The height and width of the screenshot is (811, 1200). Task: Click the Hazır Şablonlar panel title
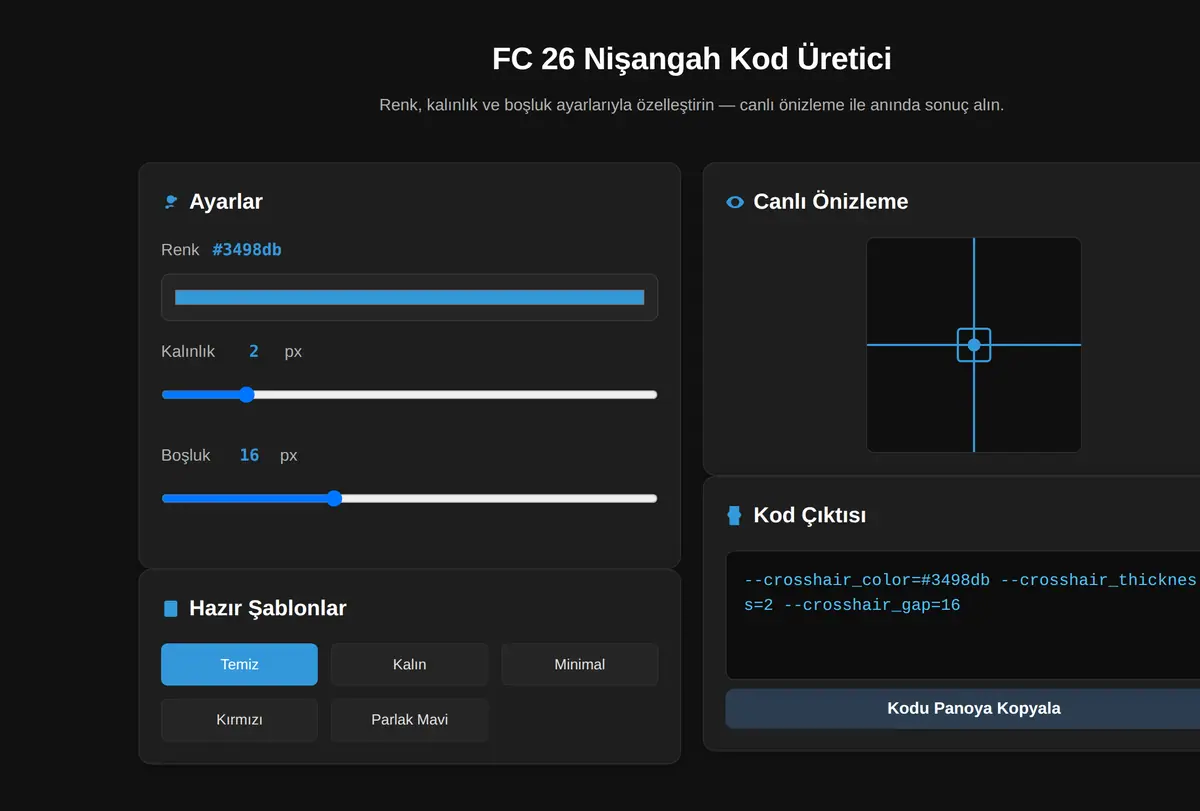coord(268,608)
